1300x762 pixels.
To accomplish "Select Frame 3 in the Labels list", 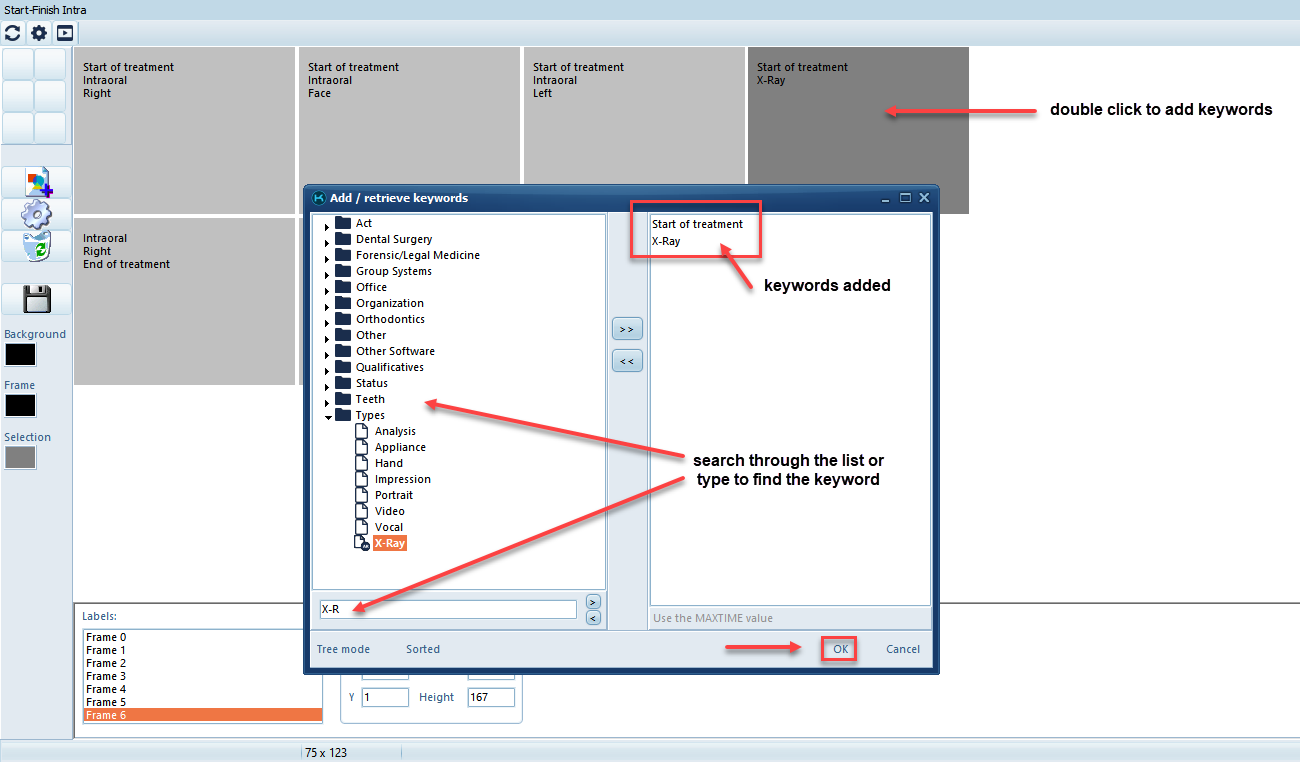I will (106, 676).
